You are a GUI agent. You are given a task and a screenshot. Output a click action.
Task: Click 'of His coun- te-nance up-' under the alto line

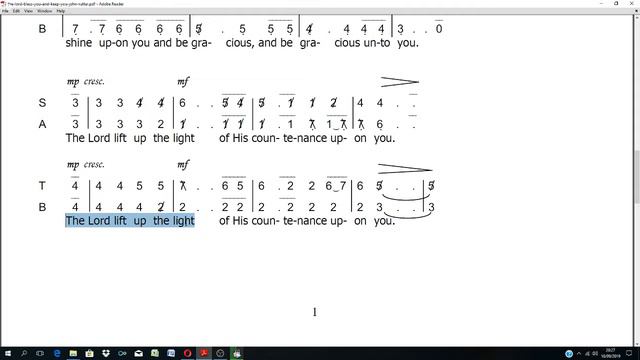pos(283,138)
